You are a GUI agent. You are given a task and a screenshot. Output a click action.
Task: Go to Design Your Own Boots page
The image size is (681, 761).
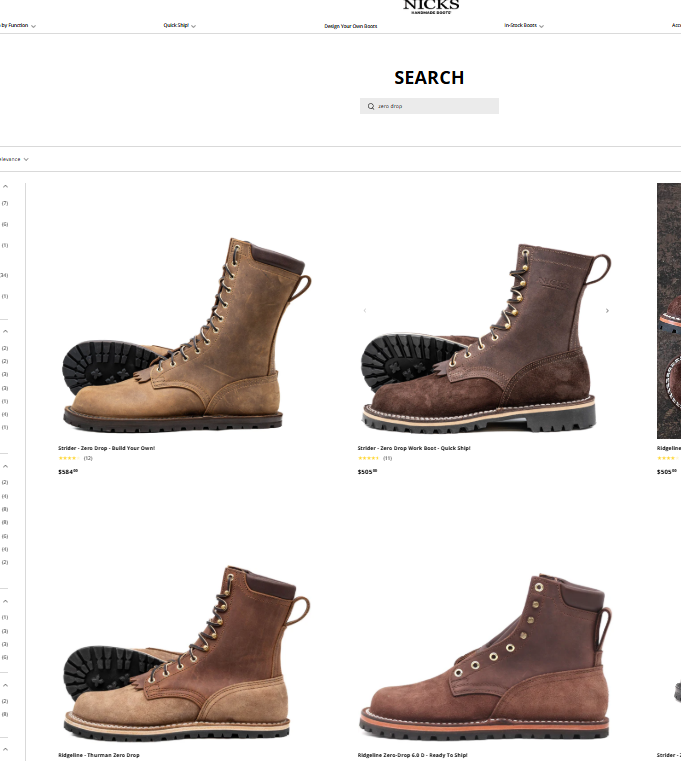tap(350, 26)
